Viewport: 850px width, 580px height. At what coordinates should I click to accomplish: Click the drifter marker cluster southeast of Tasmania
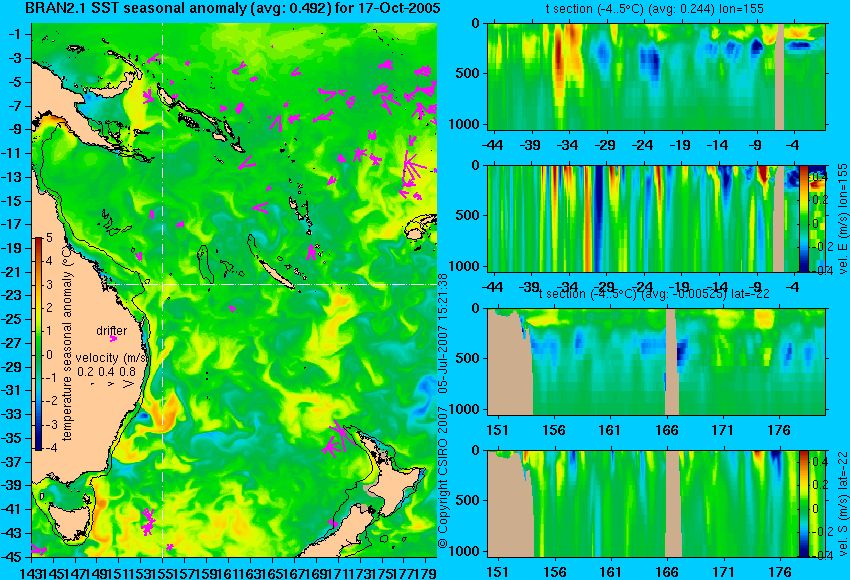click(x=147, y=521)
